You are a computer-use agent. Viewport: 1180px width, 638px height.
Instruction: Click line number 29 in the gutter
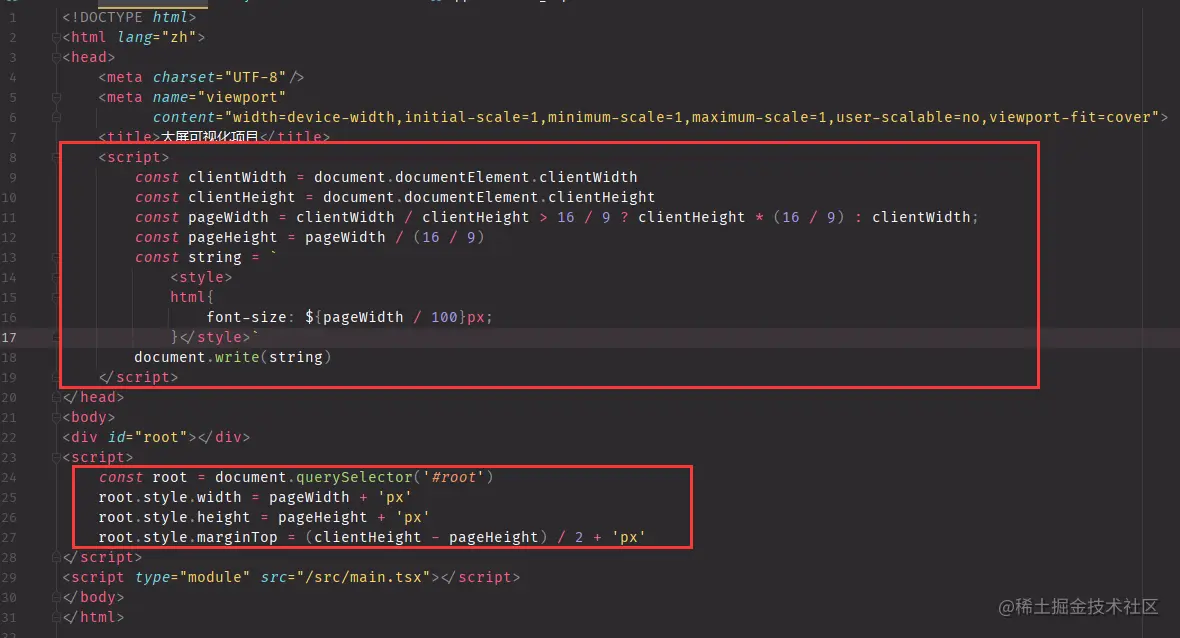[x=9, y=578]
